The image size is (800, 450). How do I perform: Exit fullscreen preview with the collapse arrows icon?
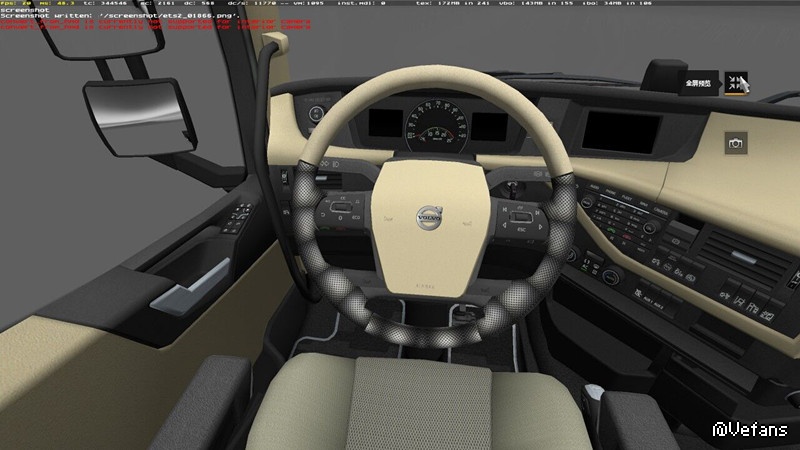pos(736,83)
